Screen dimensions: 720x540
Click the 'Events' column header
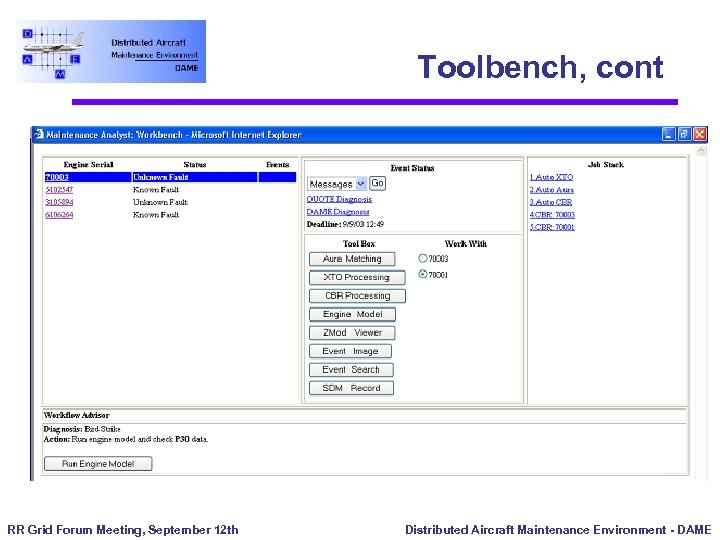(277, 164)
